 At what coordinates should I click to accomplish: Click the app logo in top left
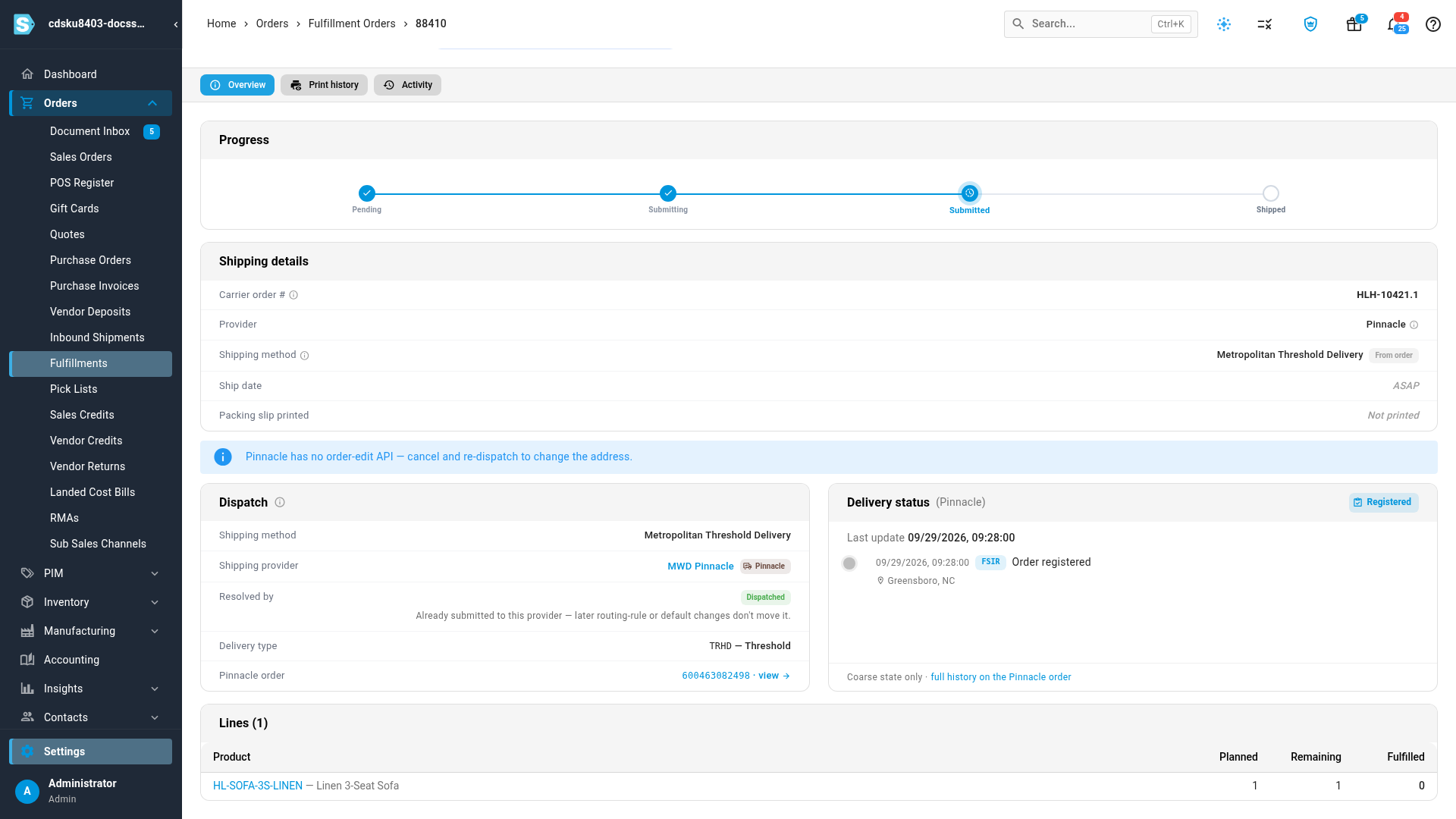[24, 24]
